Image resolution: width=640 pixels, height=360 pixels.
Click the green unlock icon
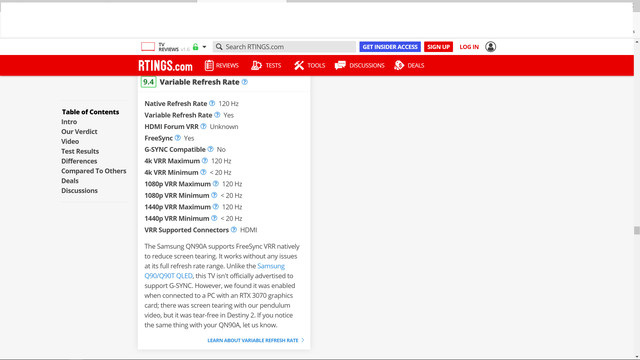coord(196,47)
